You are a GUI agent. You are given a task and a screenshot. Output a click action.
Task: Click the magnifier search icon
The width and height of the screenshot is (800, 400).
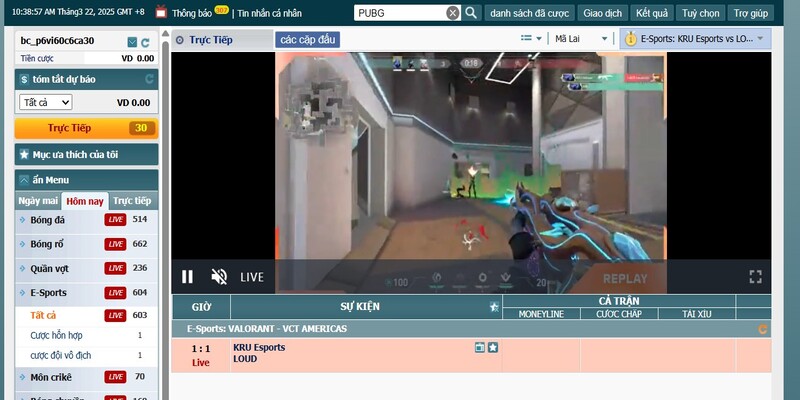tap(471, 13)
